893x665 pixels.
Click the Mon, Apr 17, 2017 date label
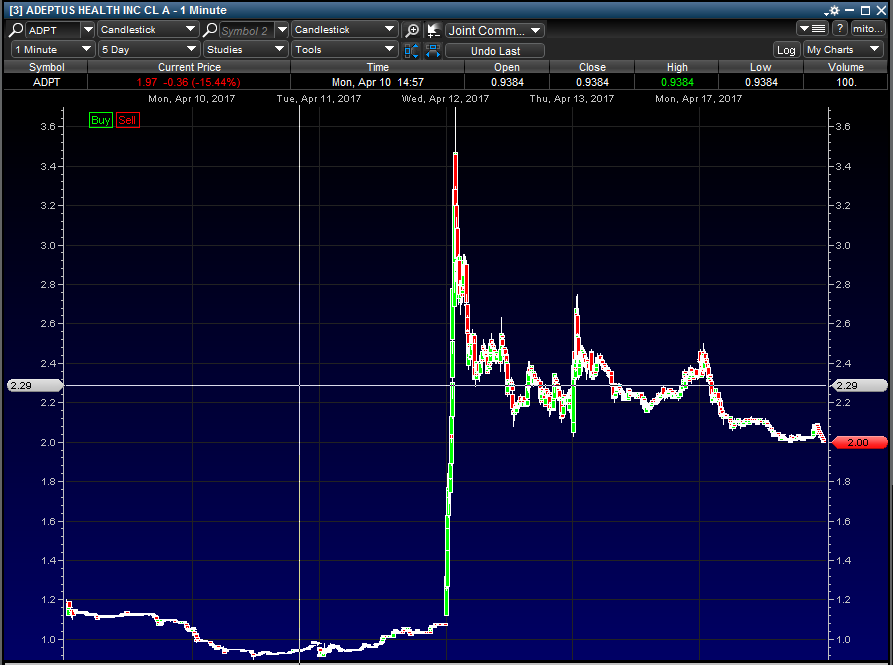[x=699, y=98]
